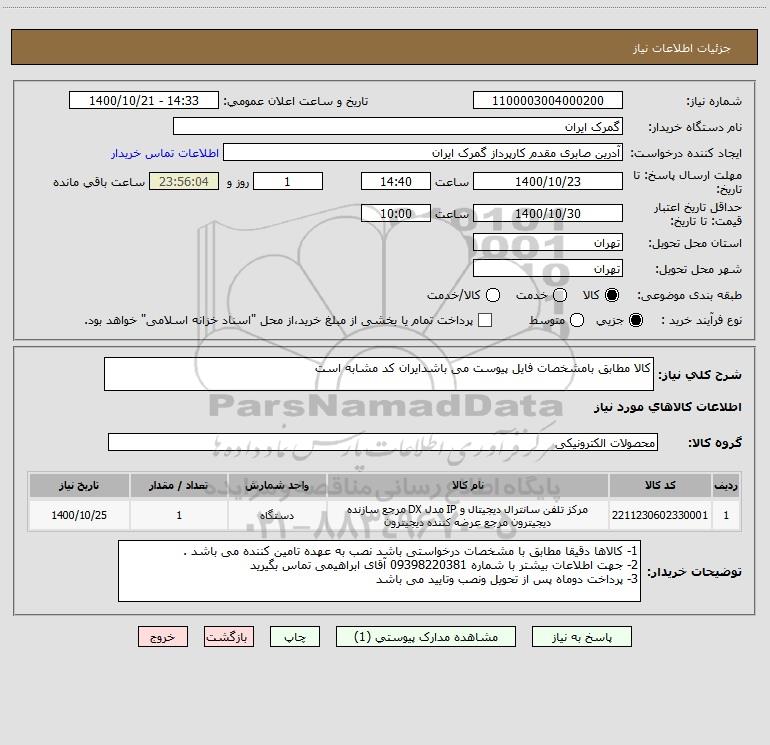Select the کالا/خدمت radio button
Screen dimensions: 770x745
493,295
